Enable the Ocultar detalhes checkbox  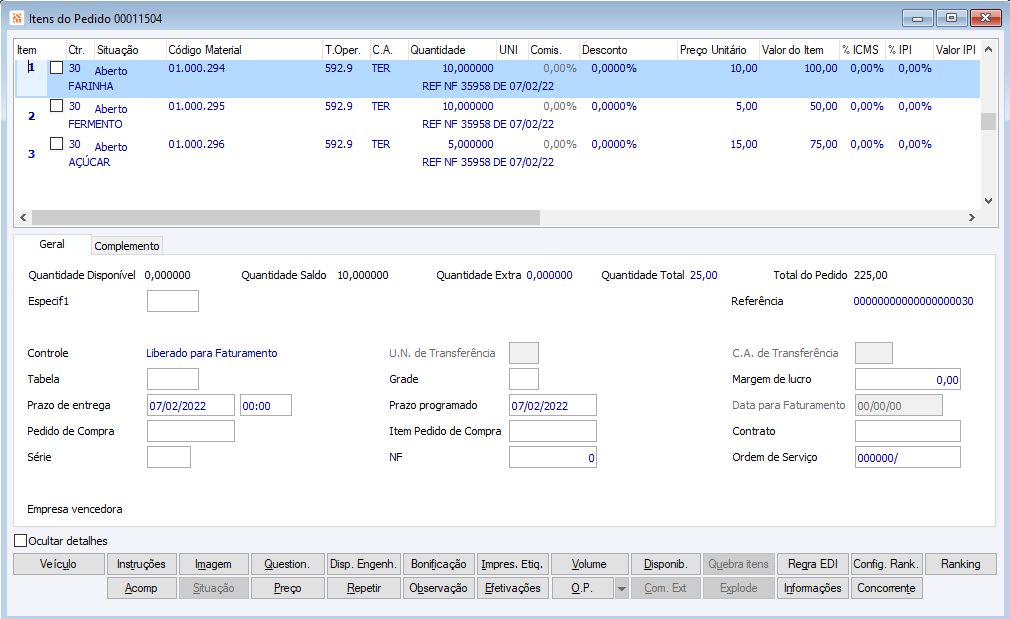point(21,541)
